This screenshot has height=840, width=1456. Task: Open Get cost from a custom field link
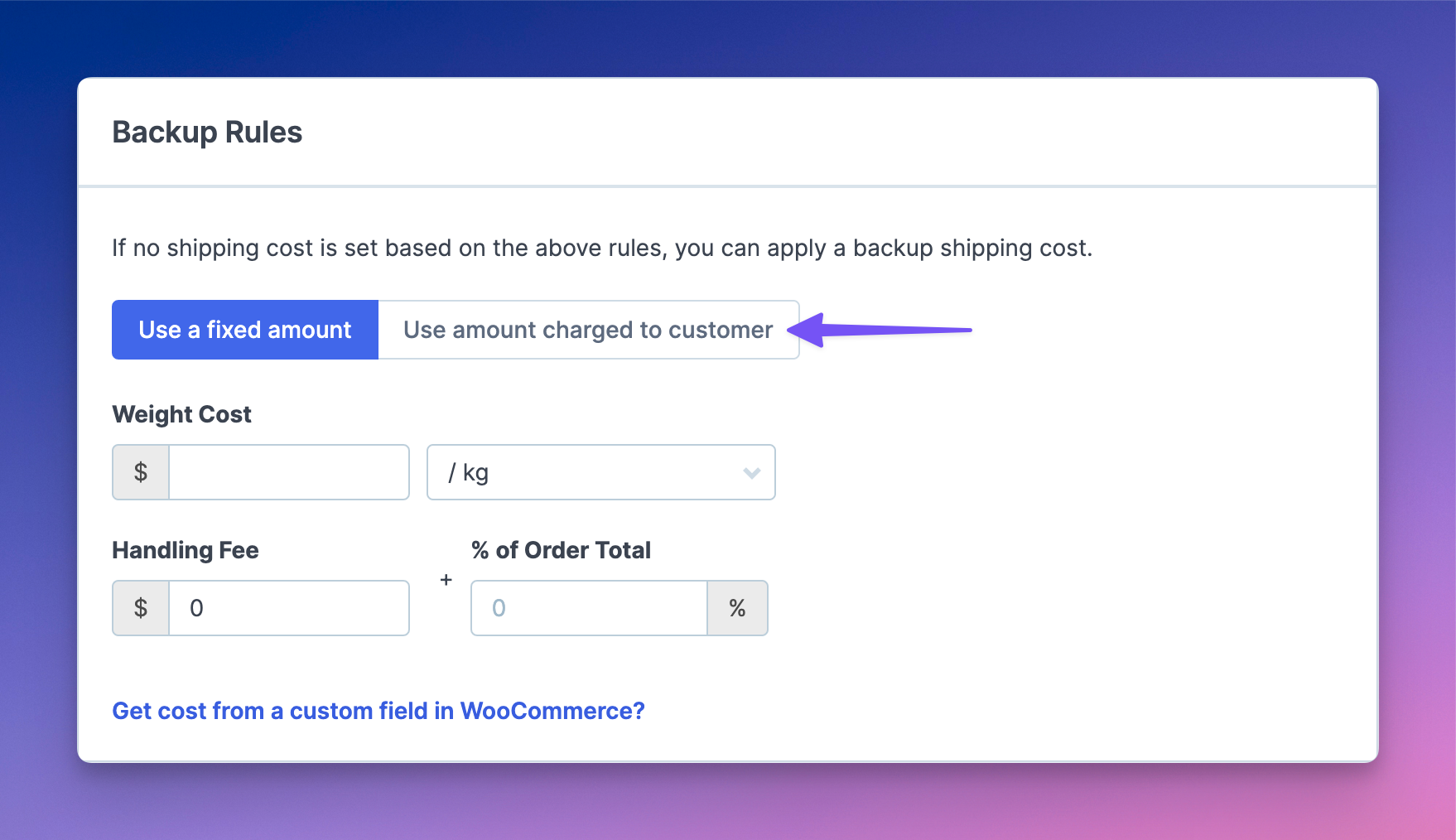tap(378, 711)
